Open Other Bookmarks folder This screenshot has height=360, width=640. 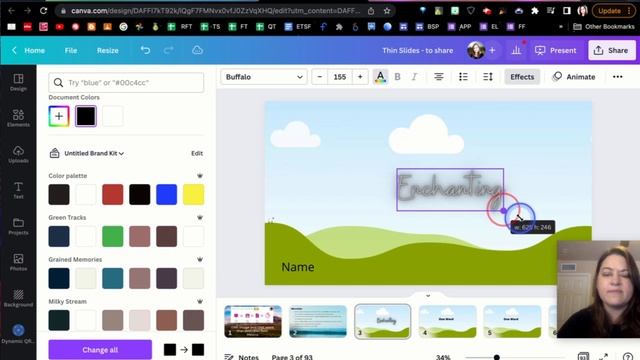(x=604, y=27)
